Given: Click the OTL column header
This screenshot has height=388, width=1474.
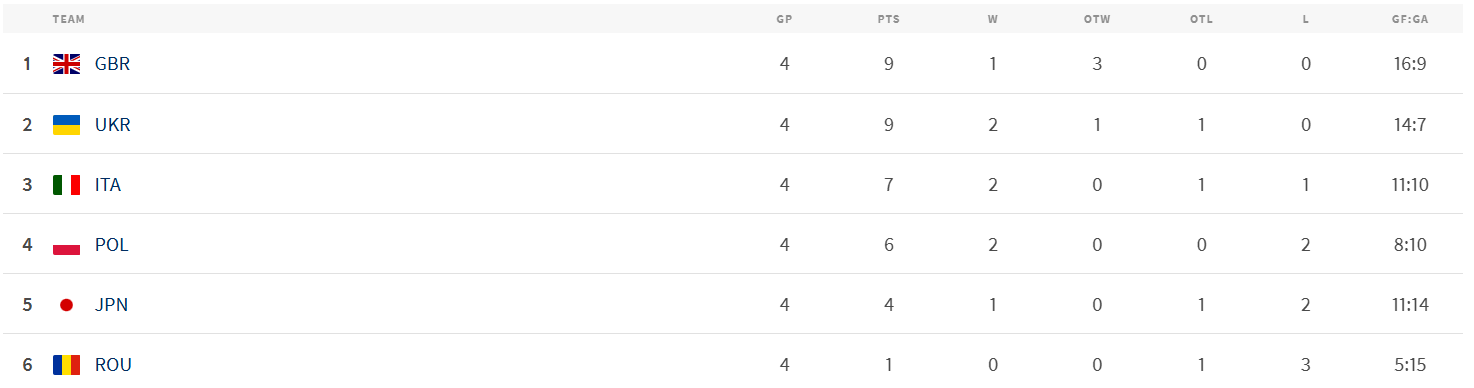Looking at the screenshot, I should (1201, 19).
